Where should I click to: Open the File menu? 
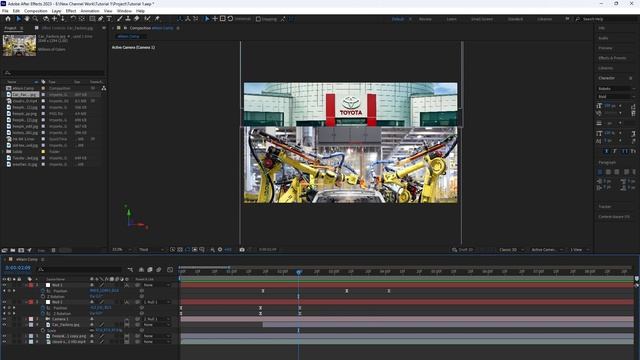[x=5, y=11]
